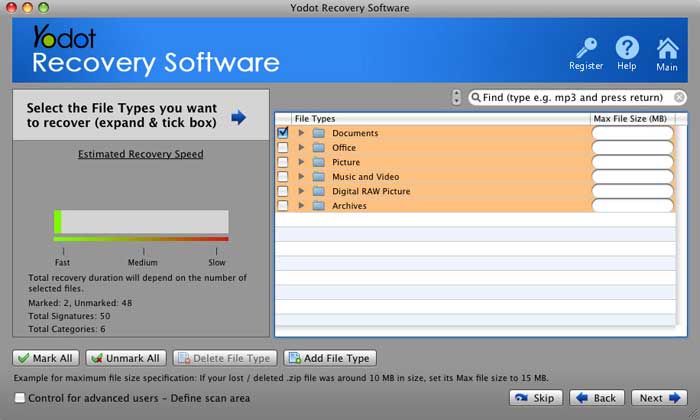Click the Music and Video folder icon
Viewport: 700px width, 420px height.
tap(318, 177)
